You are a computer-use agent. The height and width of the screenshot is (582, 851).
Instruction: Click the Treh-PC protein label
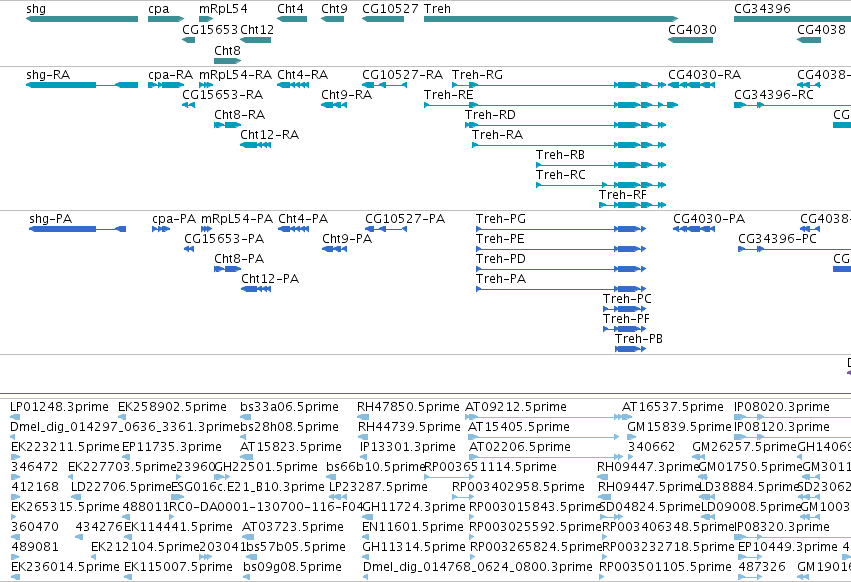point(627,300)
